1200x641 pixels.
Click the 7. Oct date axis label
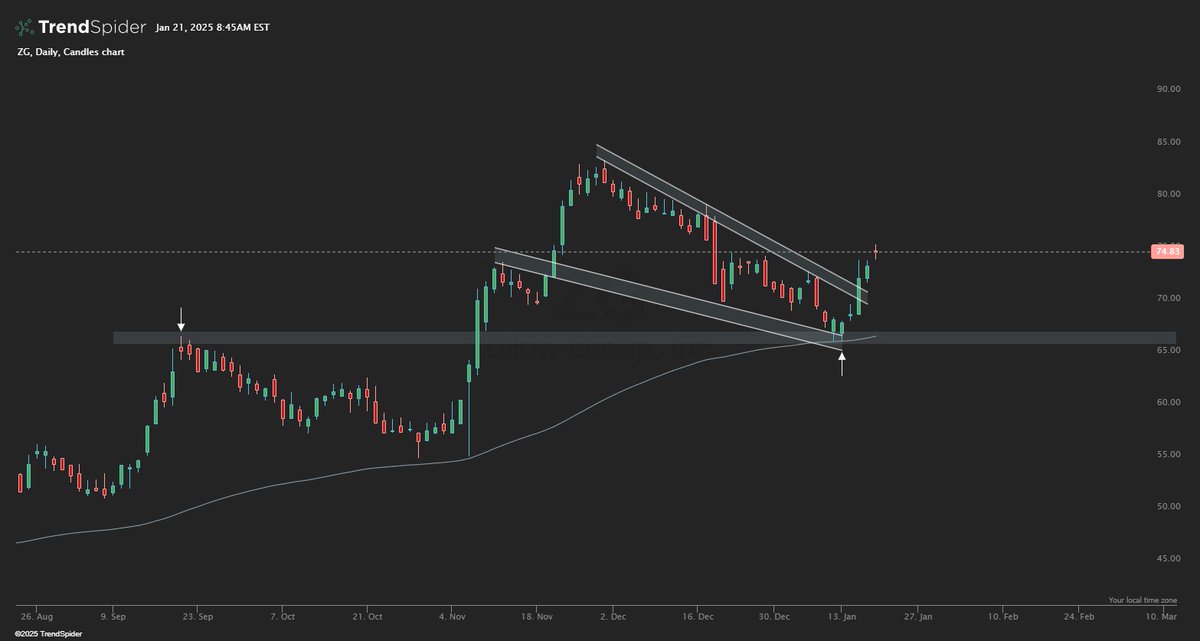point(282,619)
